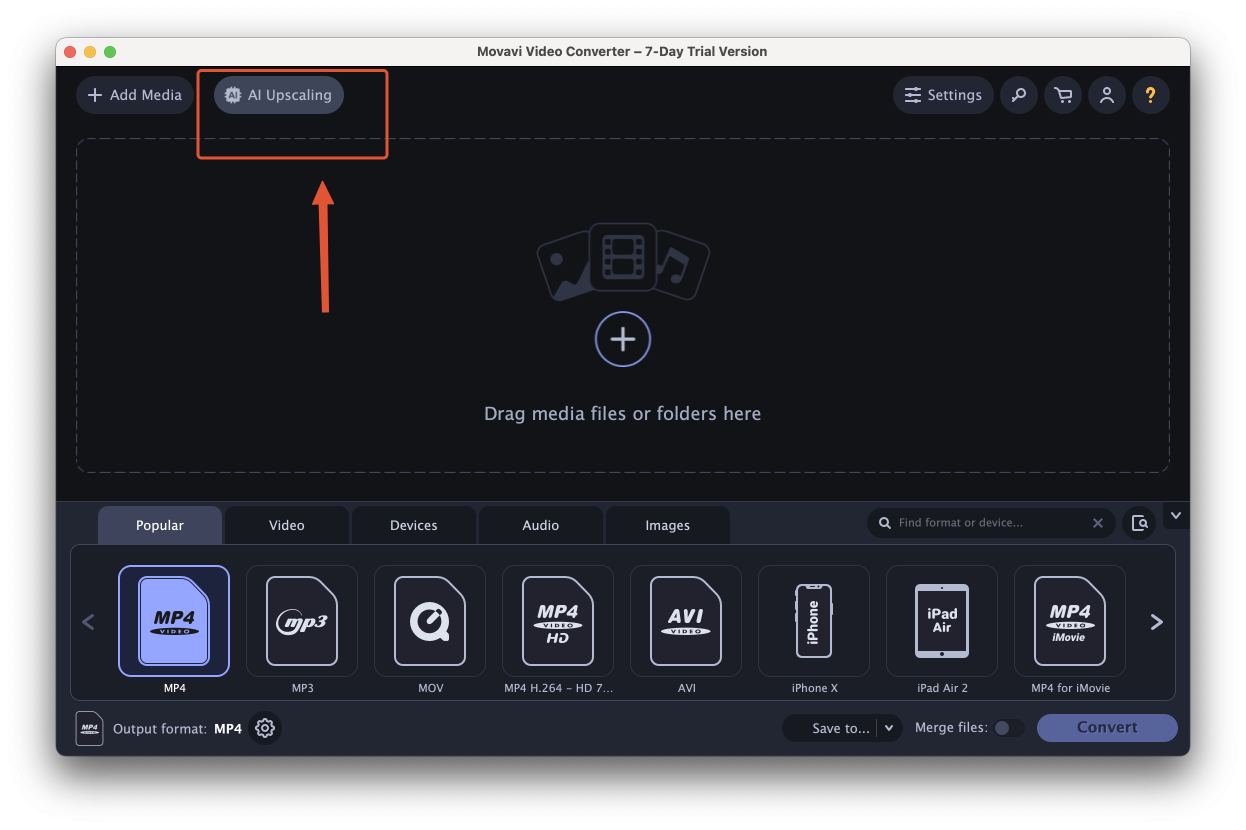Open the AI Upscaling button
This screenshot has height=830, width=1246.
pos(279,95)
